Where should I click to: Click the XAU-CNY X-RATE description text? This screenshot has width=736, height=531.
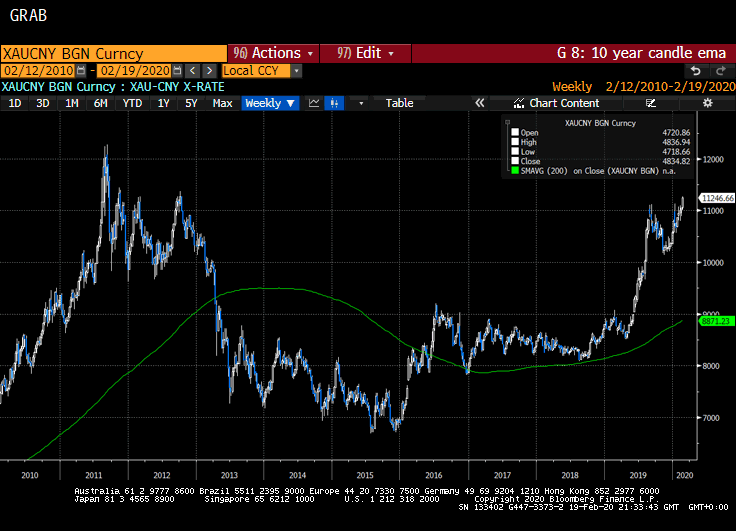click(x=177, y=87)
